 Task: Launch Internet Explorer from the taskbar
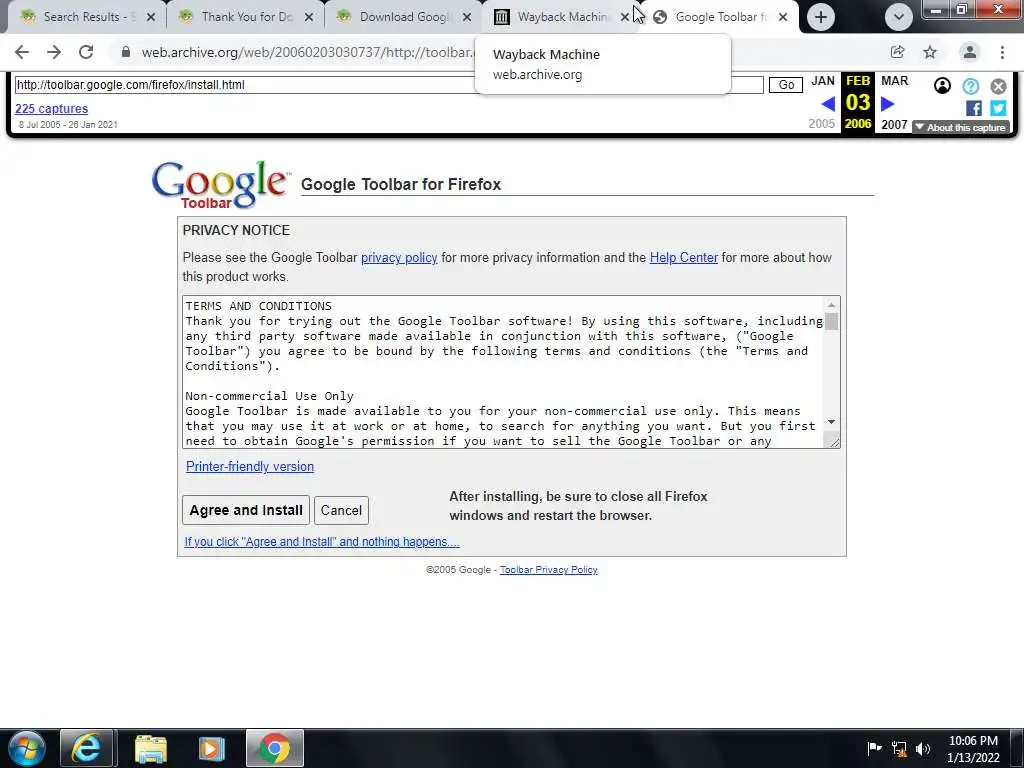tap(87, 748)
